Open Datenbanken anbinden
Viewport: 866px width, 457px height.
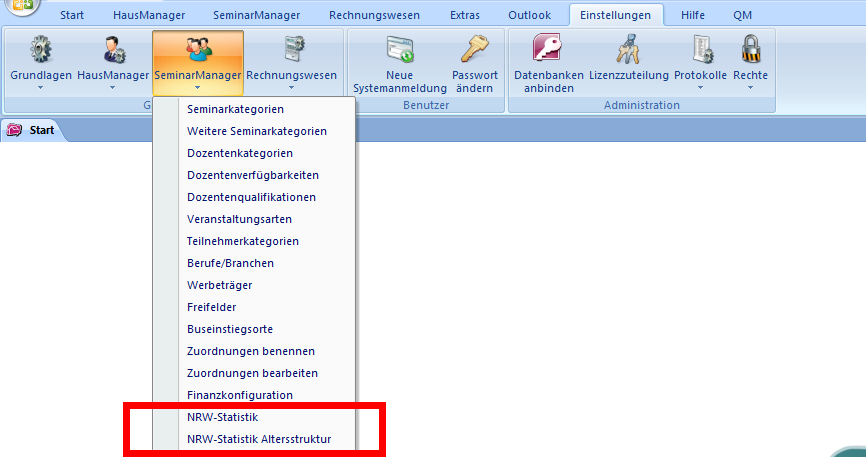tap(545, 49)
